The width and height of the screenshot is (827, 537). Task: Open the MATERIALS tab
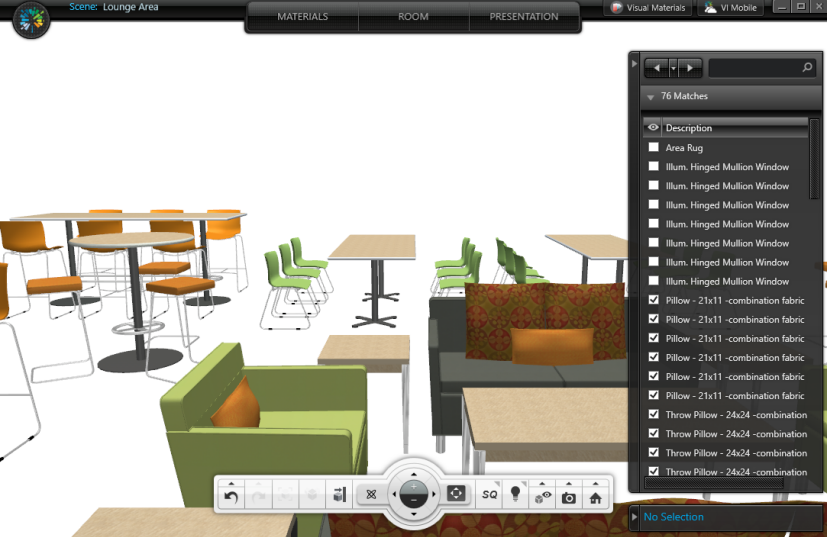[303, 17]
